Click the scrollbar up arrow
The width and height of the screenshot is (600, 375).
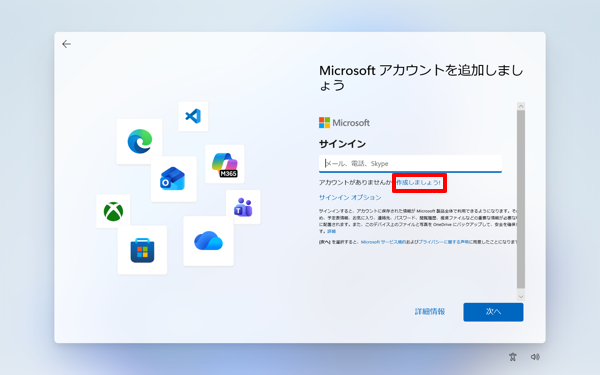tap(521, 106)
